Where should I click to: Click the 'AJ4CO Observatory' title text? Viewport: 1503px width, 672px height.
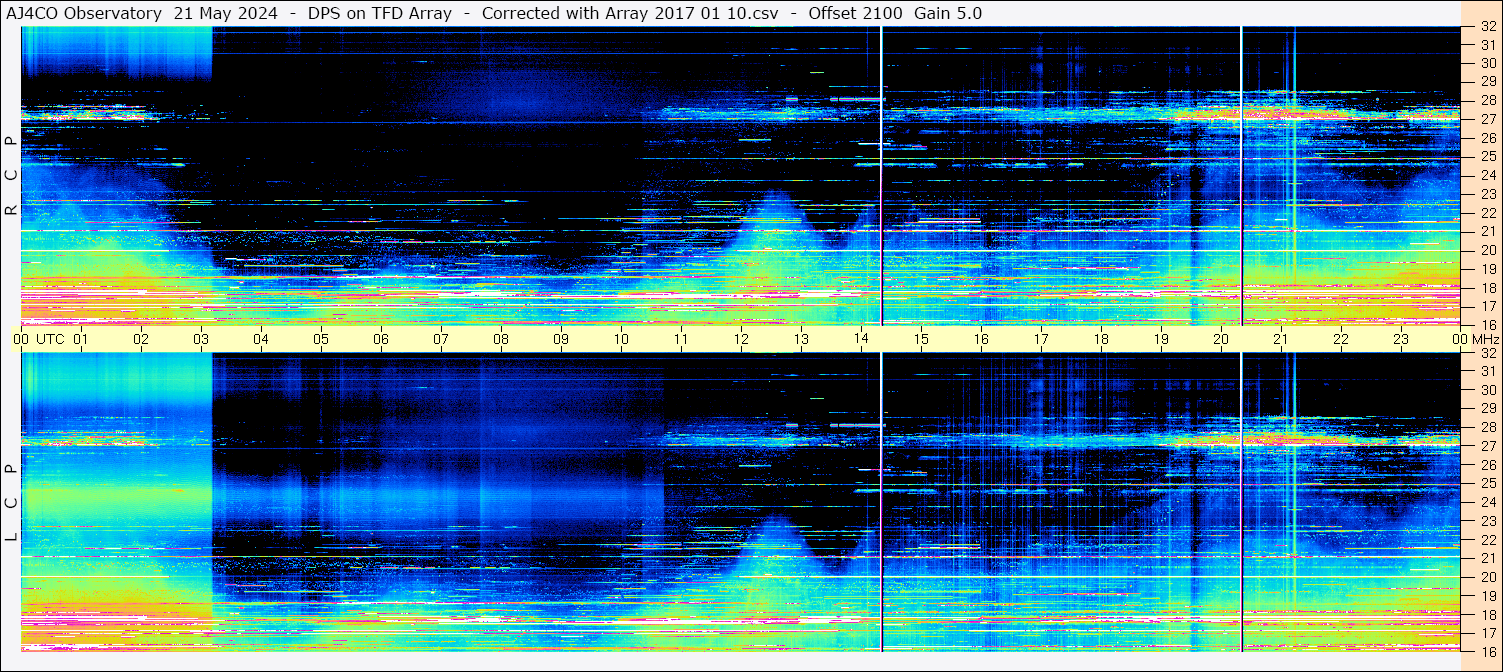tap(84, 13)
